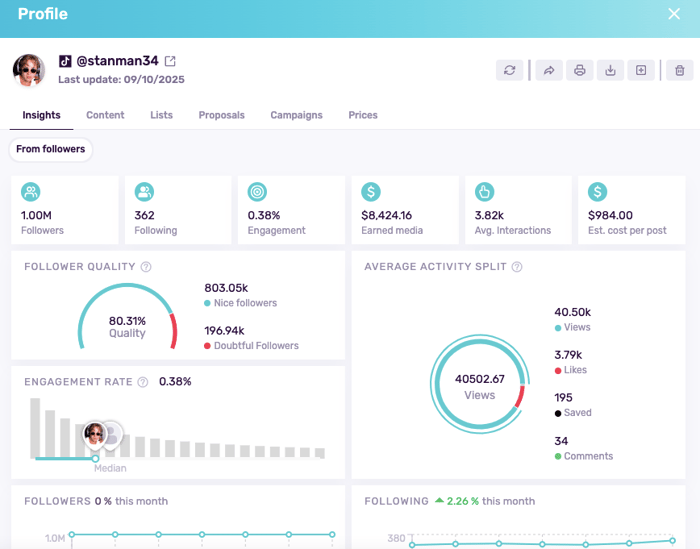Print the profile report
The width and height of the screenshot is (700, 549).
(x=579, y=70)
